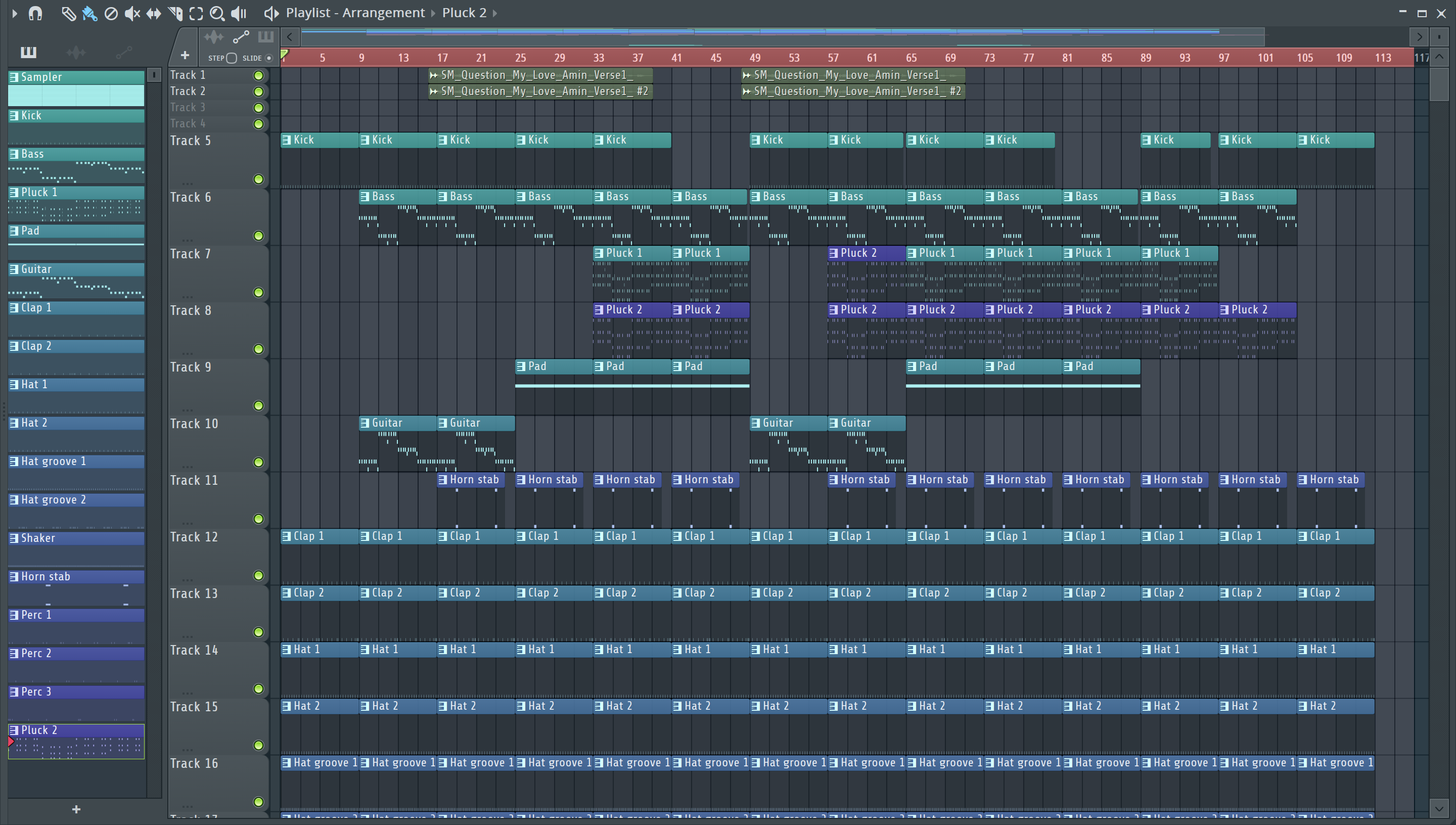Open the Pluck 2 pattern breadcrumb

coord(464,13)
